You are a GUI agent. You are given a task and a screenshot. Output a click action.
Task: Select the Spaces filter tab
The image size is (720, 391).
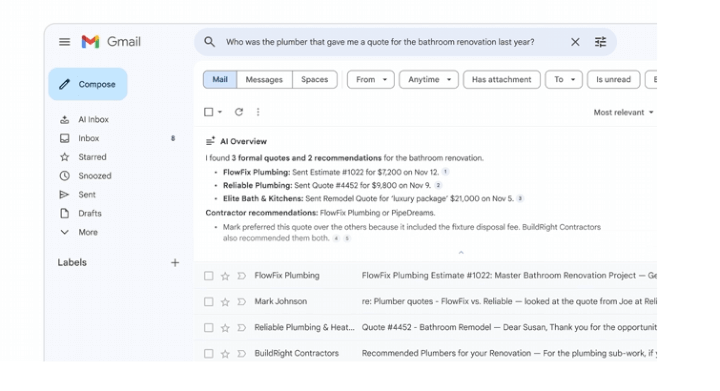coord(315,79)
